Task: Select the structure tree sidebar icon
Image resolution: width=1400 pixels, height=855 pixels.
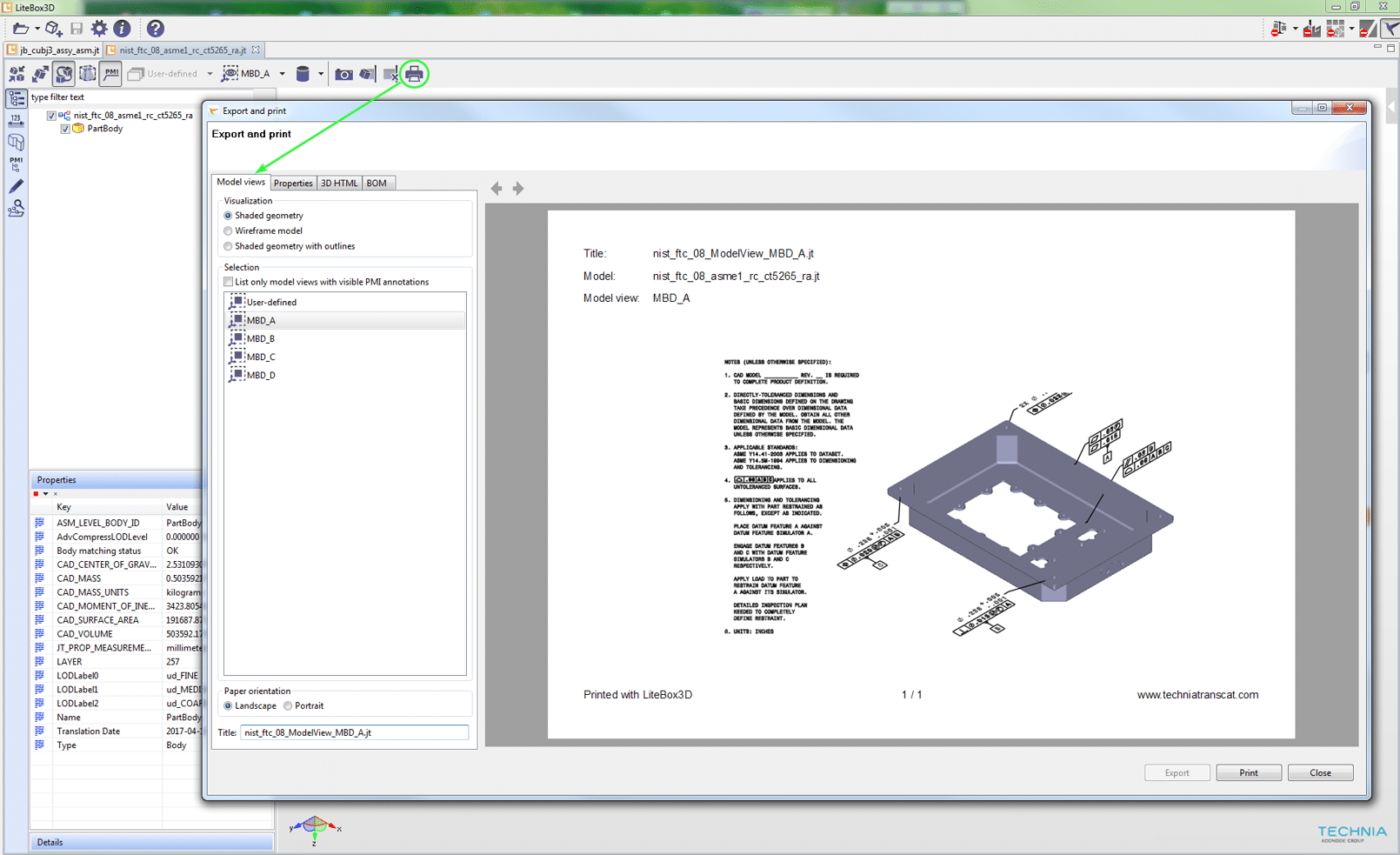Action: 17,98
